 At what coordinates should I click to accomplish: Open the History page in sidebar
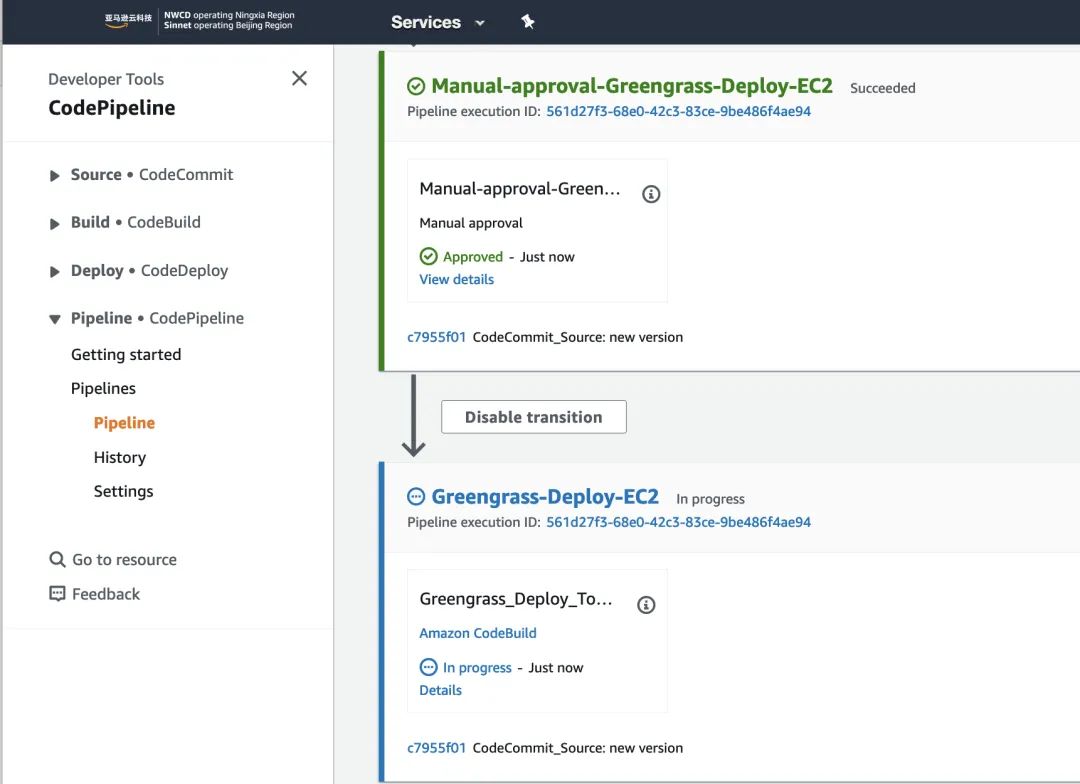coord(120,457)
